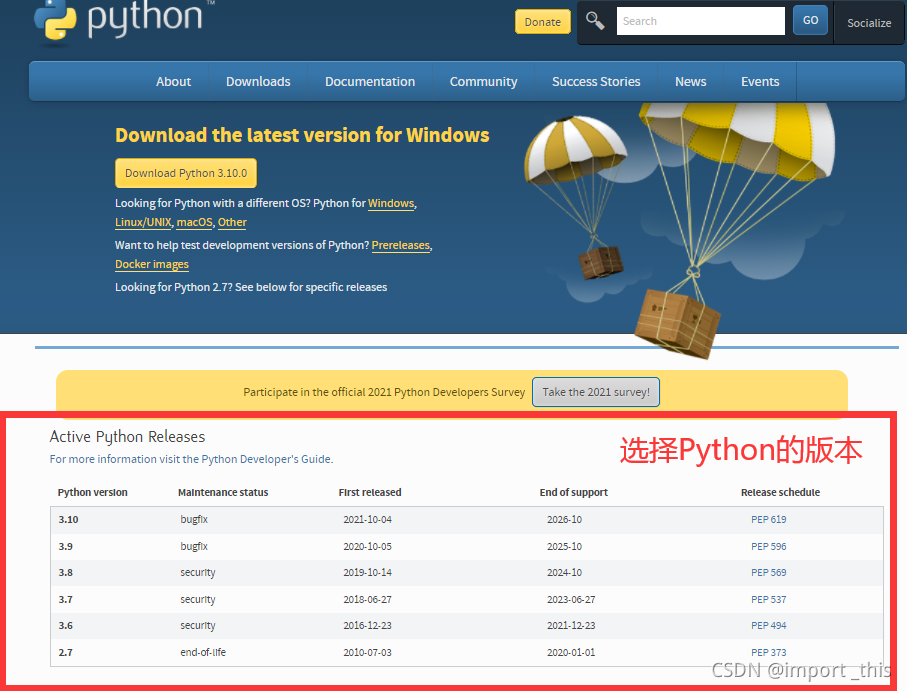Screen dimensions: 907x691
Task: Open the About menu
Action: point(174,82)
